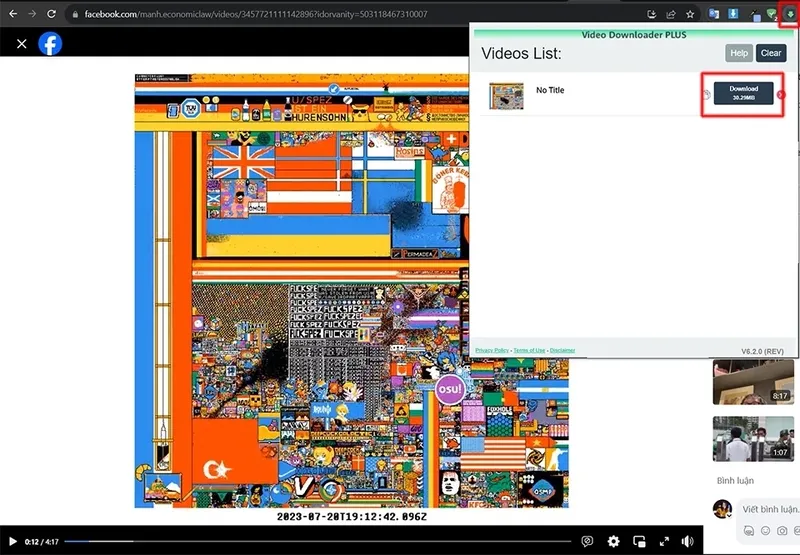Screen dimensions: 800x555
Task: Expand options arrow beside Download button
Action: [x=781, y=95]
